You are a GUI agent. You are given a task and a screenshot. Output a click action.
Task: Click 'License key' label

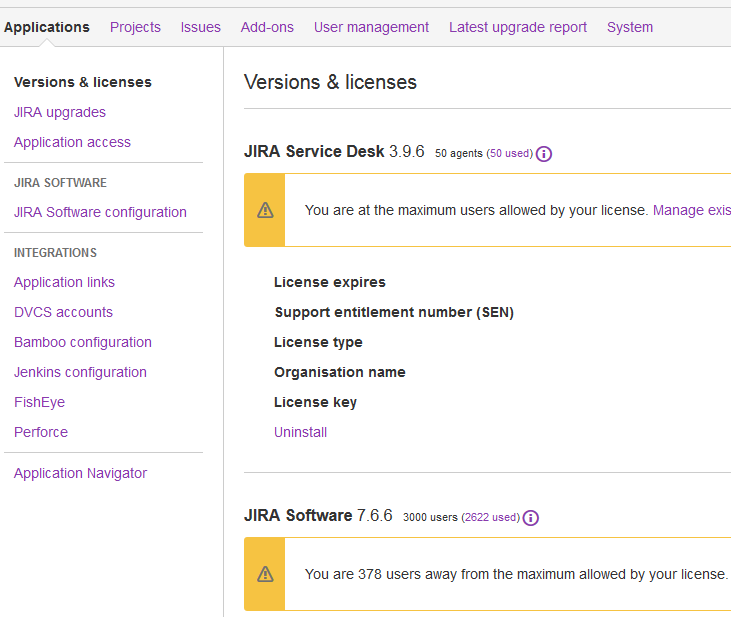316,402
